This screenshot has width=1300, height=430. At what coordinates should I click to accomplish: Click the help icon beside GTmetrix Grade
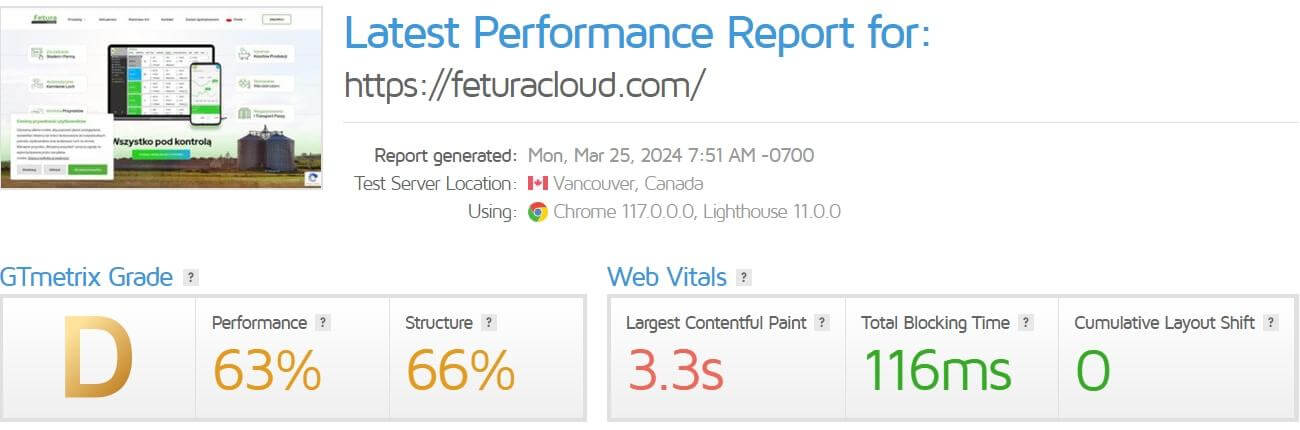tap(191, 278)
